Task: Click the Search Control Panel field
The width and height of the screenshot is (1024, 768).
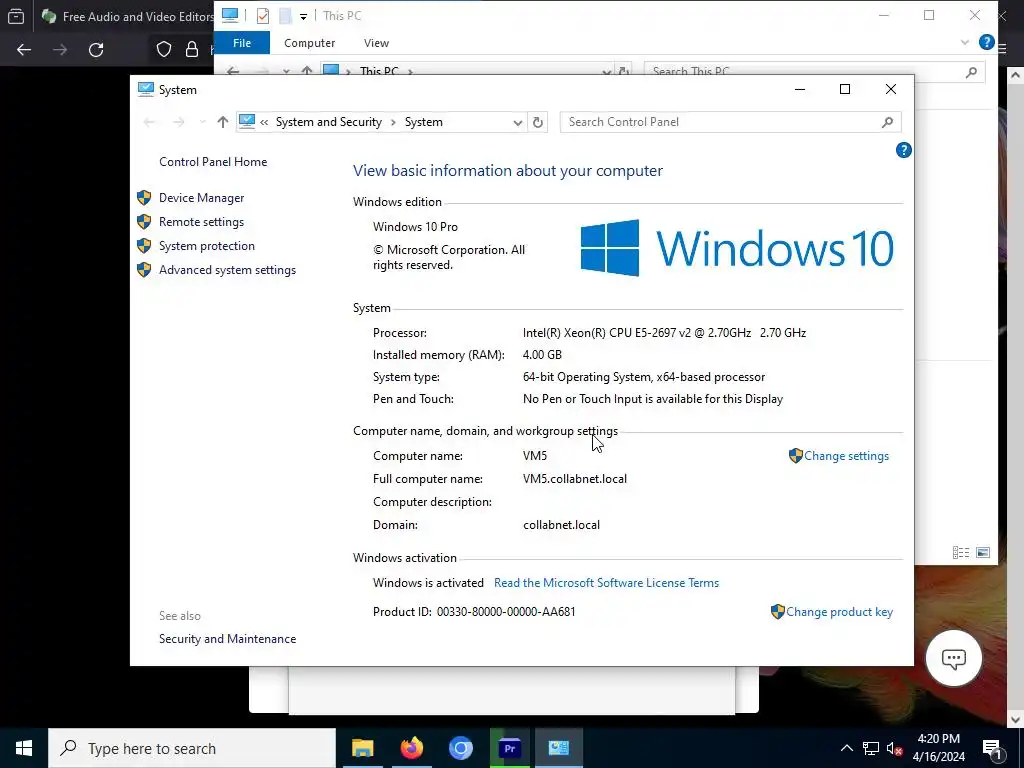Action: point(730,122)
